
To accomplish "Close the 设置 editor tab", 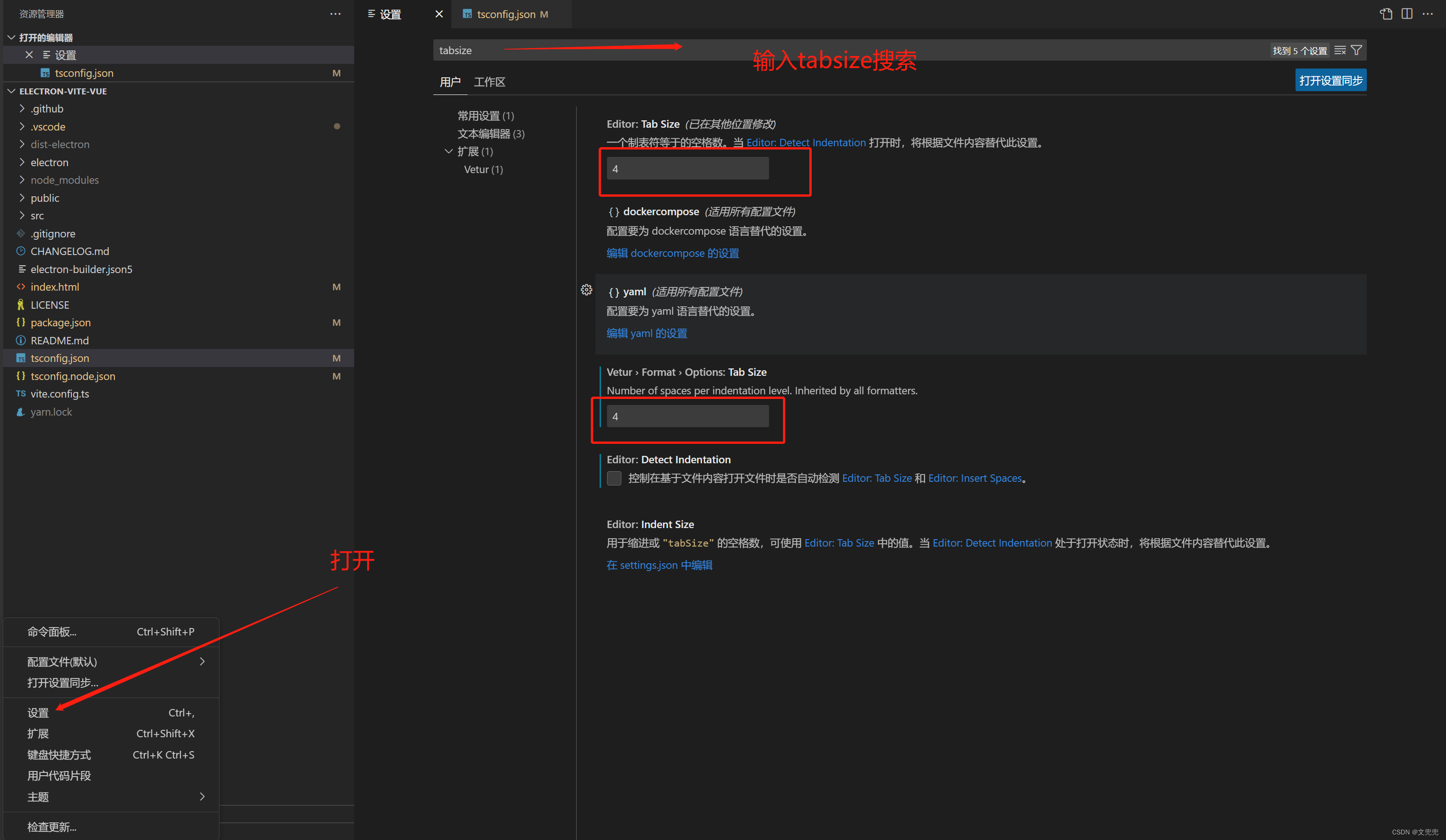I will coord(439,14).
